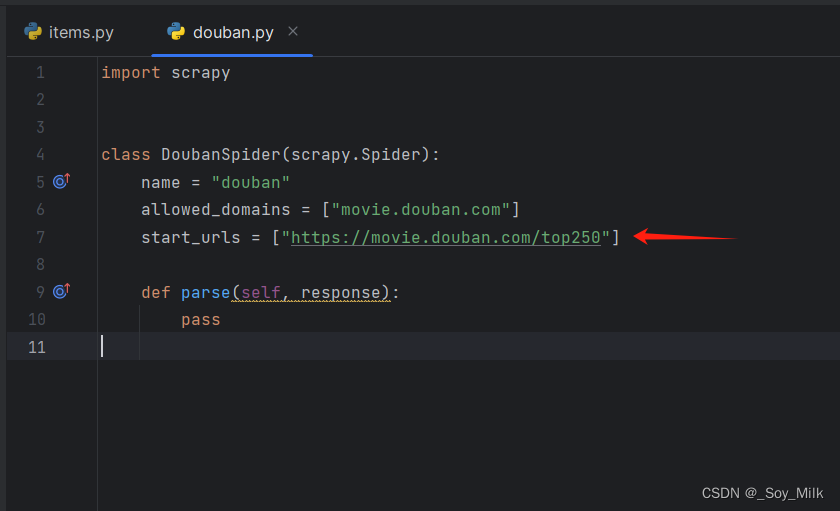Click line number 7 in gutter

click(x=40, y=237)
